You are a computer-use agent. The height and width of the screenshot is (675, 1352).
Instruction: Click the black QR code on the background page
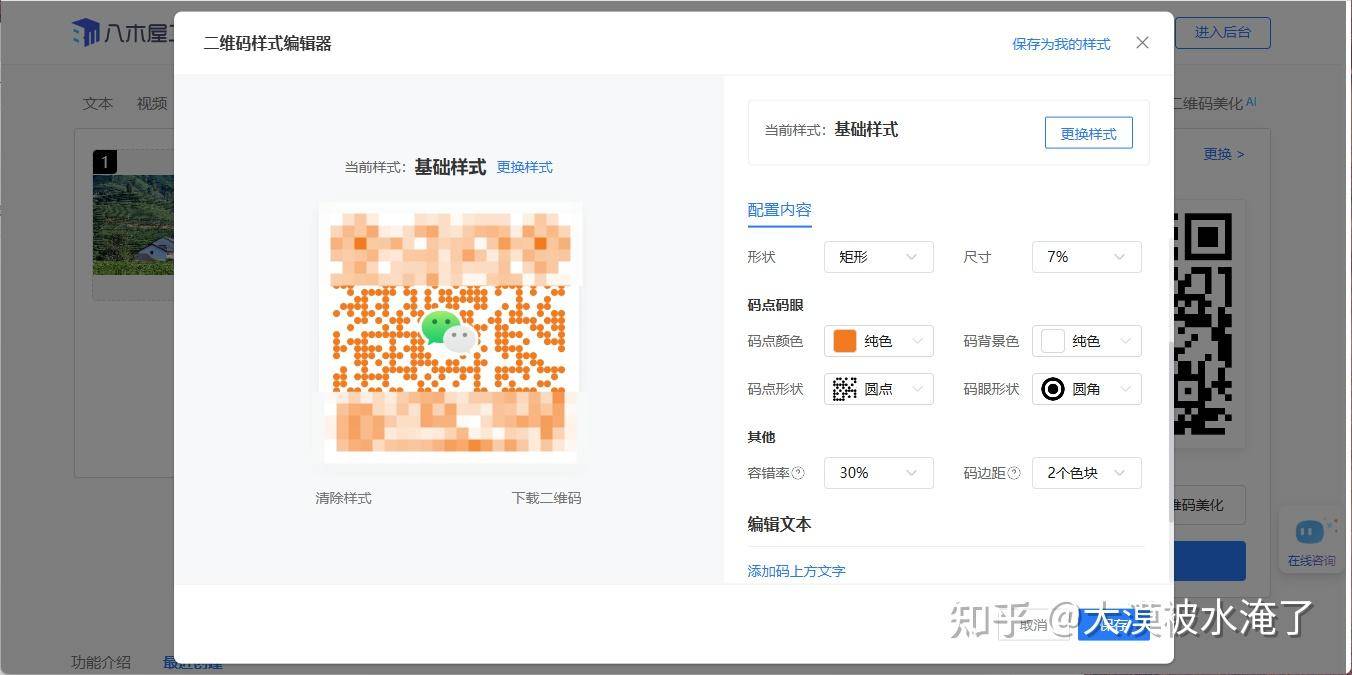tap(1202, 324)
